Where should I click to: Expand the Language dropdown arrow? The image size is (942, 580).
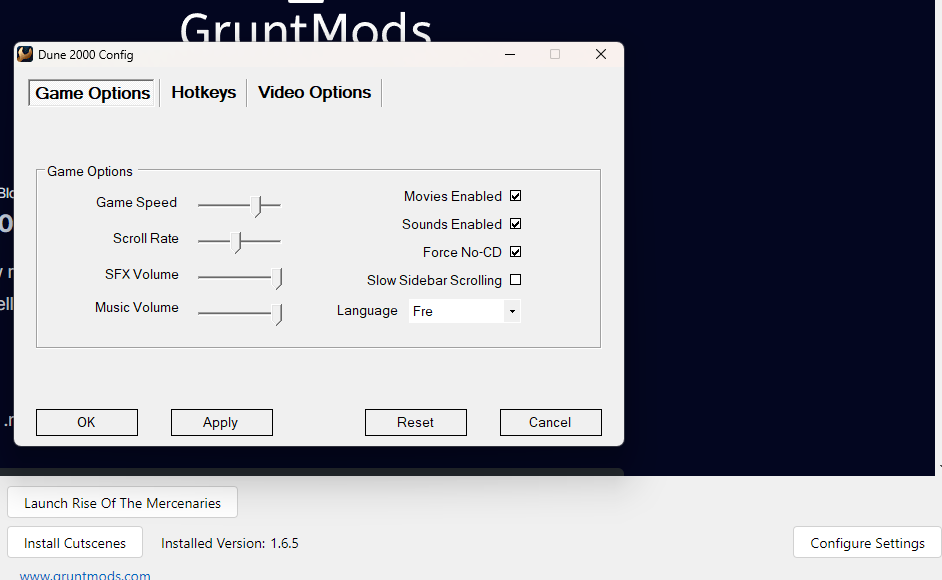(x=512, y=311)
